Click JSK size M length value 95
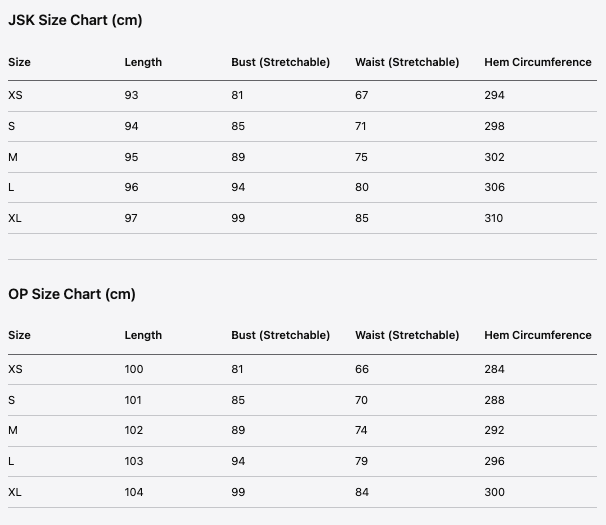606x525 pixels. (131, 157)
